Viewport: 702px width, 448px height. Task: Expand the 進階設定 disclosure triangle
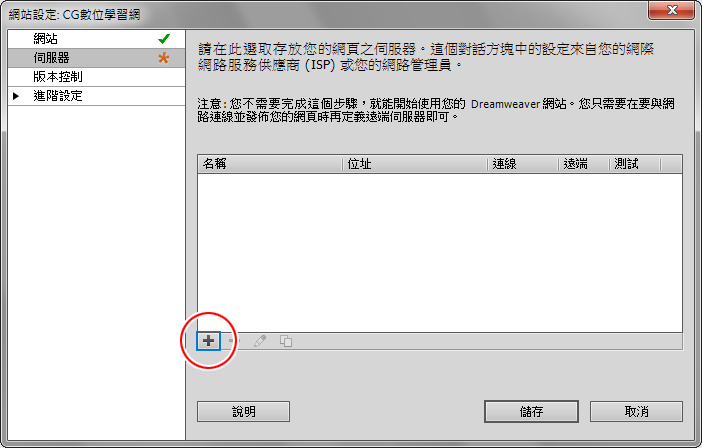tap(16, 96)
